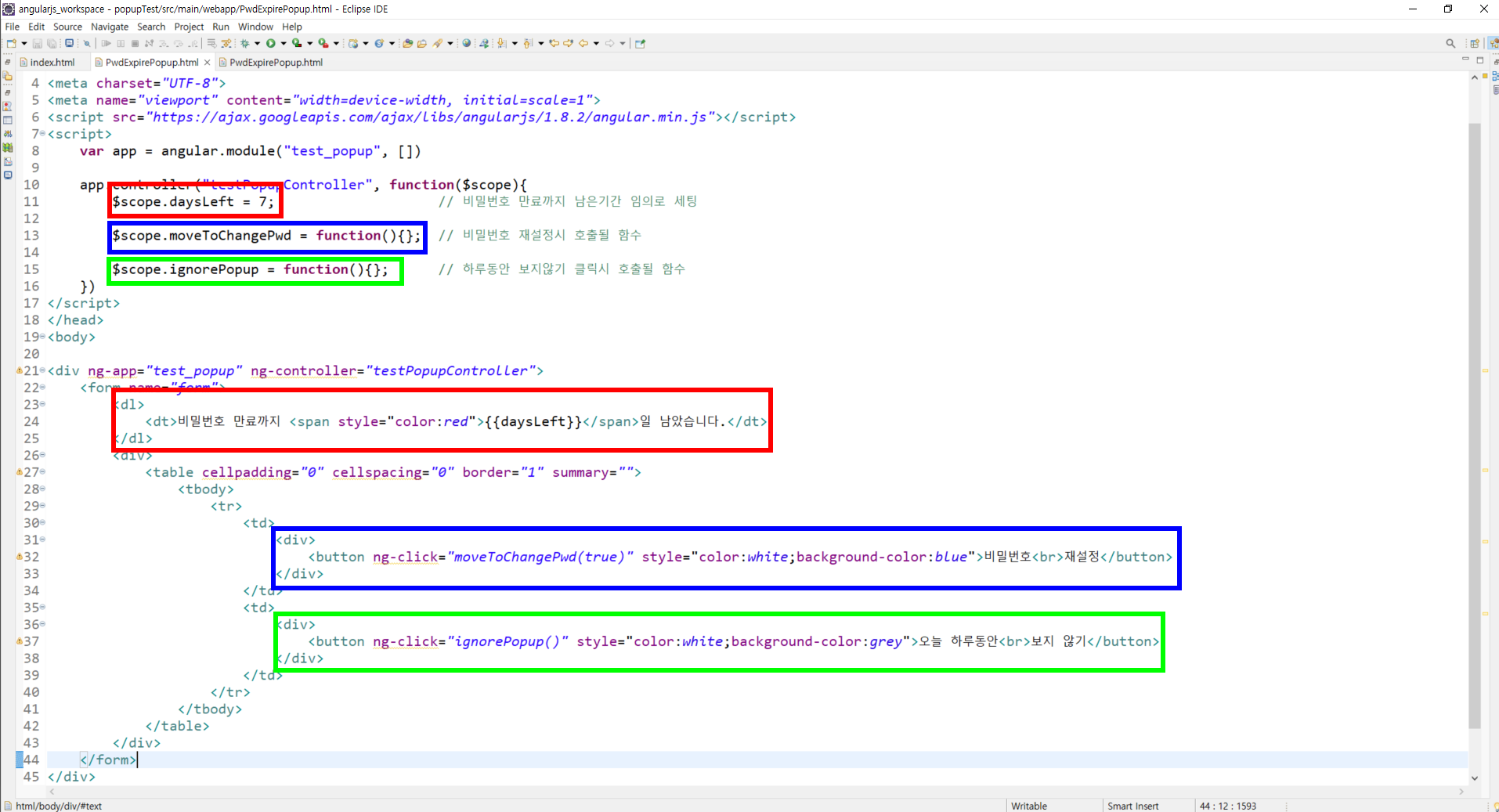The height and width of the screenshot is (812, 1499).
Task: Click the Coverage run icon
Action: point(297,43)
